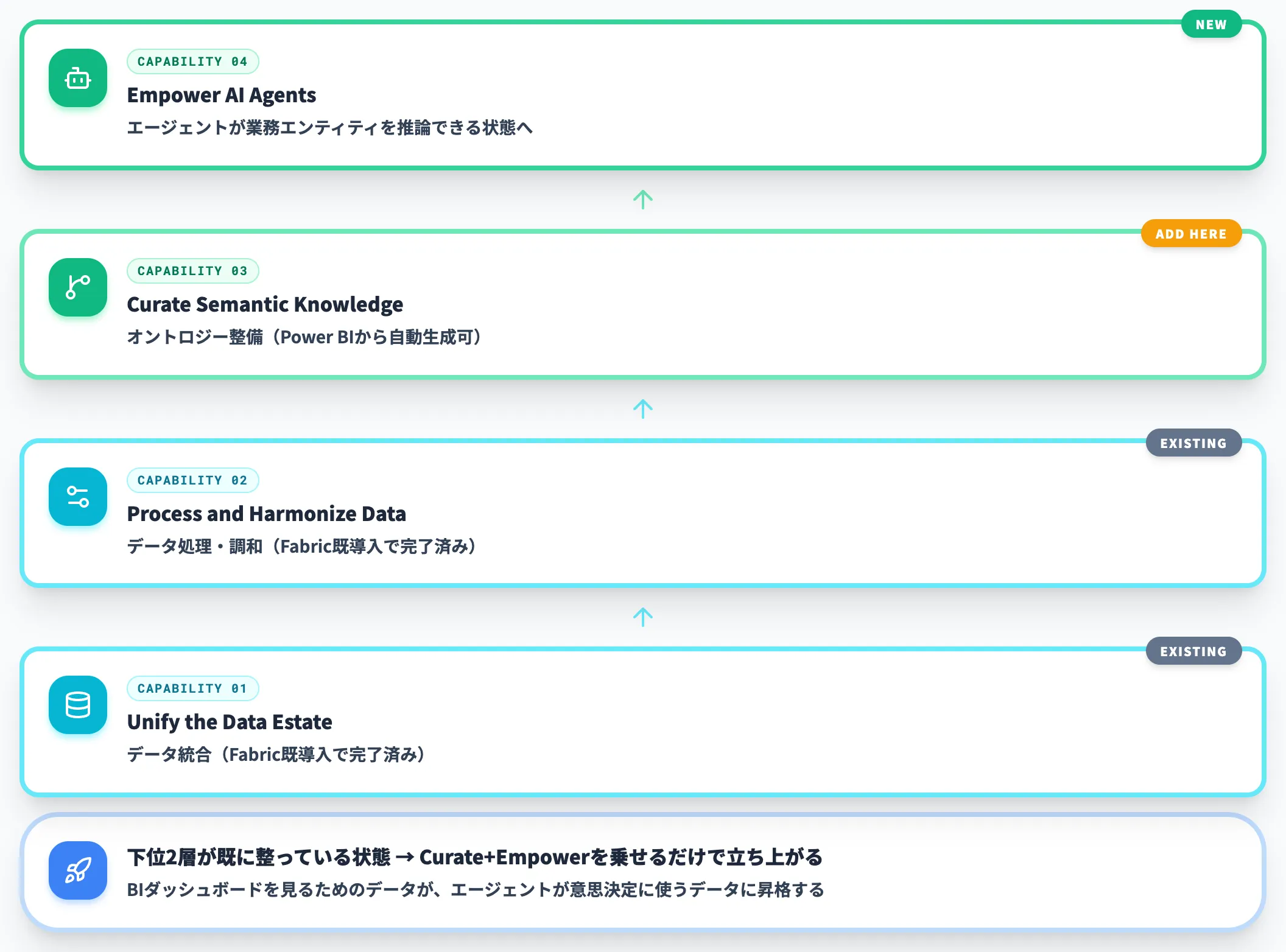The width and height of the screenshot is (1286, 952).
Task: Select the heading 'Curate Semantic Knowledge'
Action: (265, 305)
